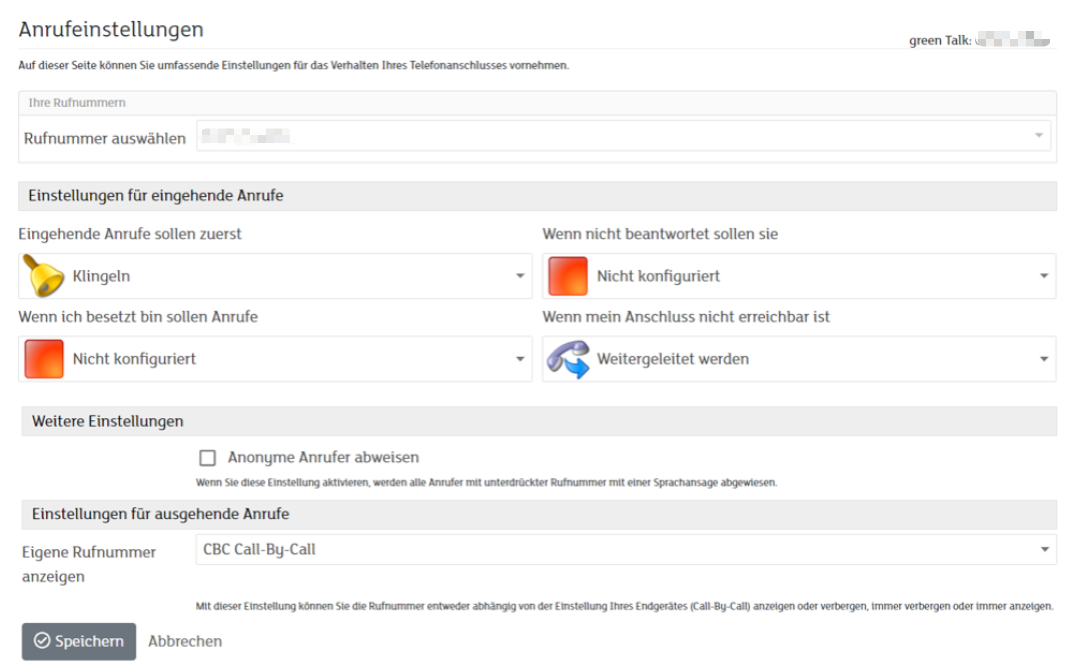Click the 'Einstellungen für ausgehende Anrufe' section header
Screen dimensions: 1074x666
[160, 514]
